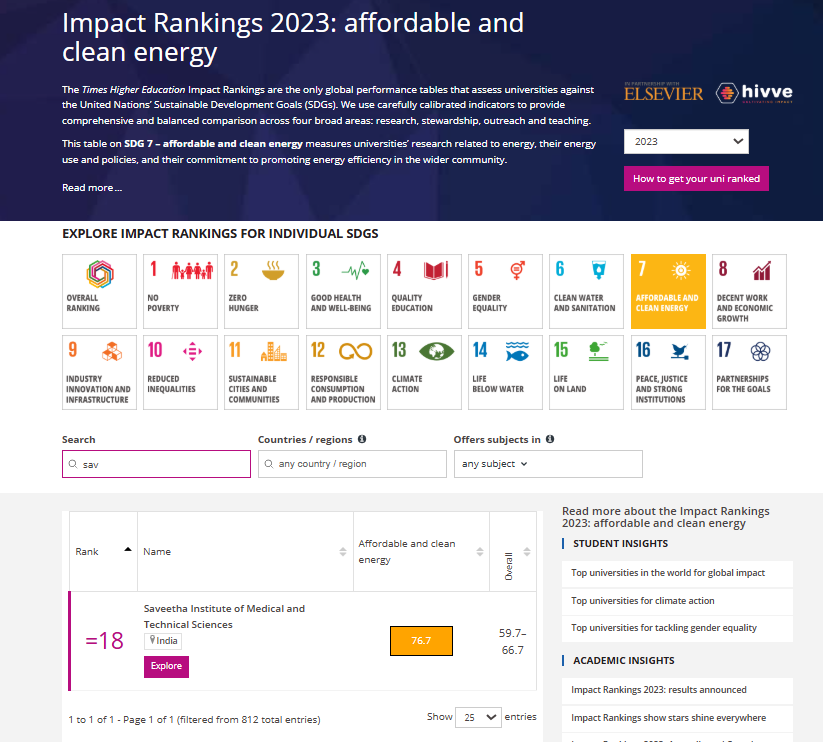
Task: Open the No Poverty SDG 1 tile
Action: click(x=180, y=291)
